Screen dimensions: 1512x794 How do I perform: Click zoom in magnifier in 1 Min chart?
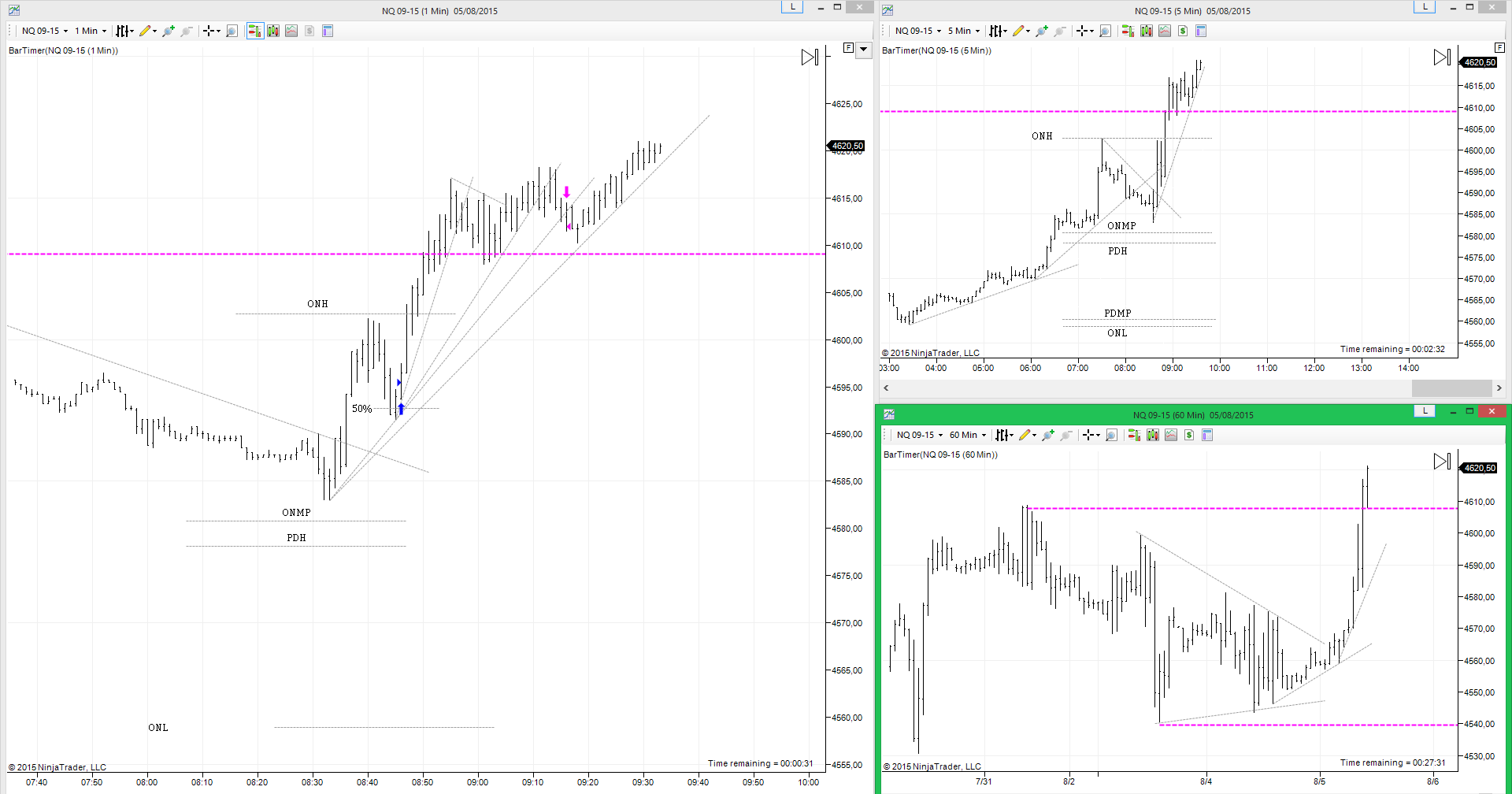(x=168, y=31)
